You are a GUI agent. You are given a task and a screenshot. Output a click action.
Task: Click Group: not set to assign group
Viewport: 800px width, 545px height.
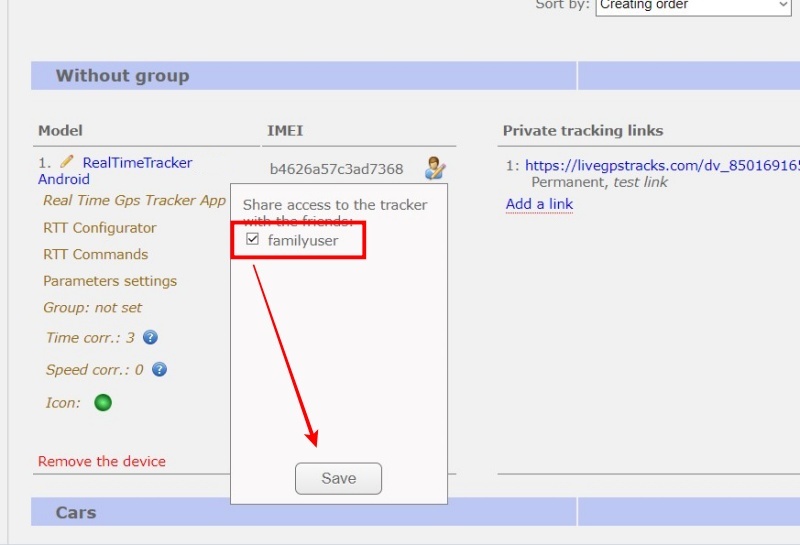point(92,308)
